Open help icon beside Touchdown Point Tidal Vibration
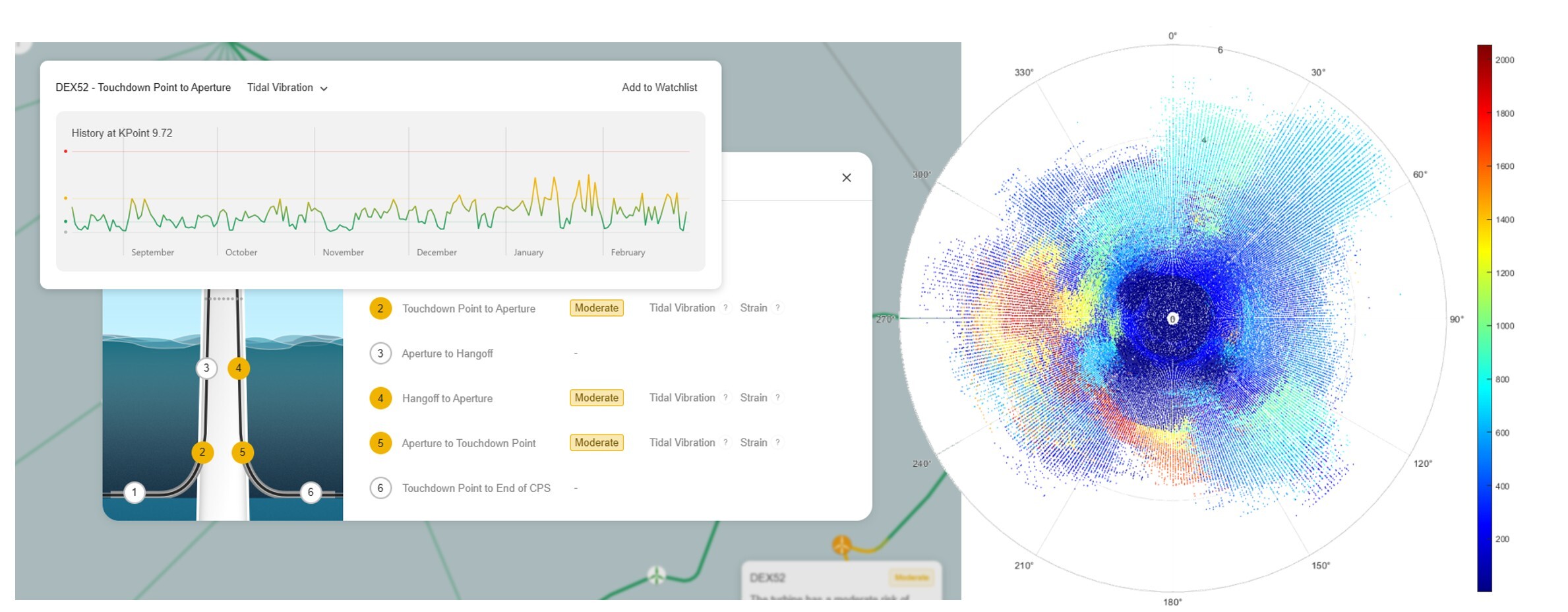This screenshot has width=1568, height=612. point(725,308)
